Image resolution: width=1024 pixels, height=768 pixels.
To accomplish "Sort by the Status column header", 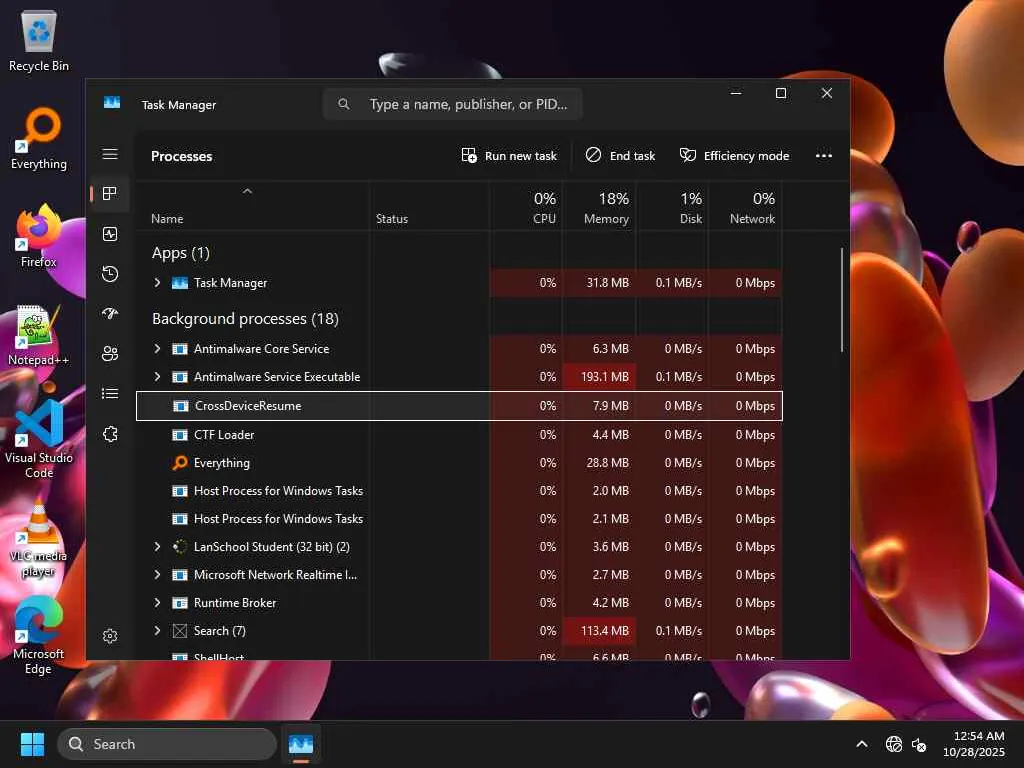I will coord(429,207).
